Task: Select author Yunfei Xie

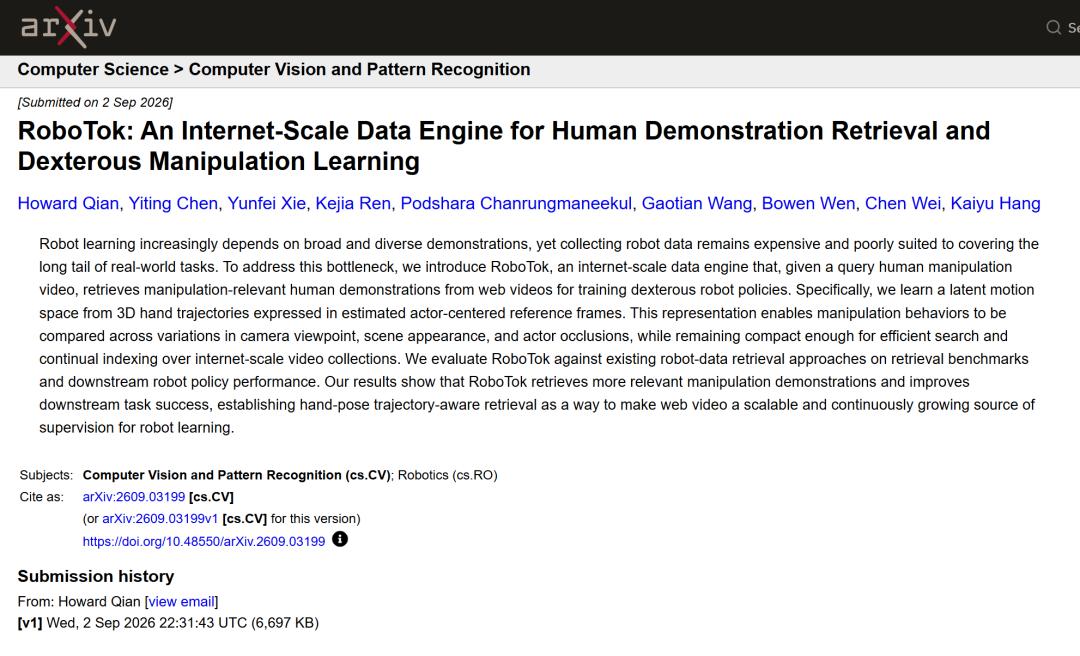Action: [x=267, y=203]
